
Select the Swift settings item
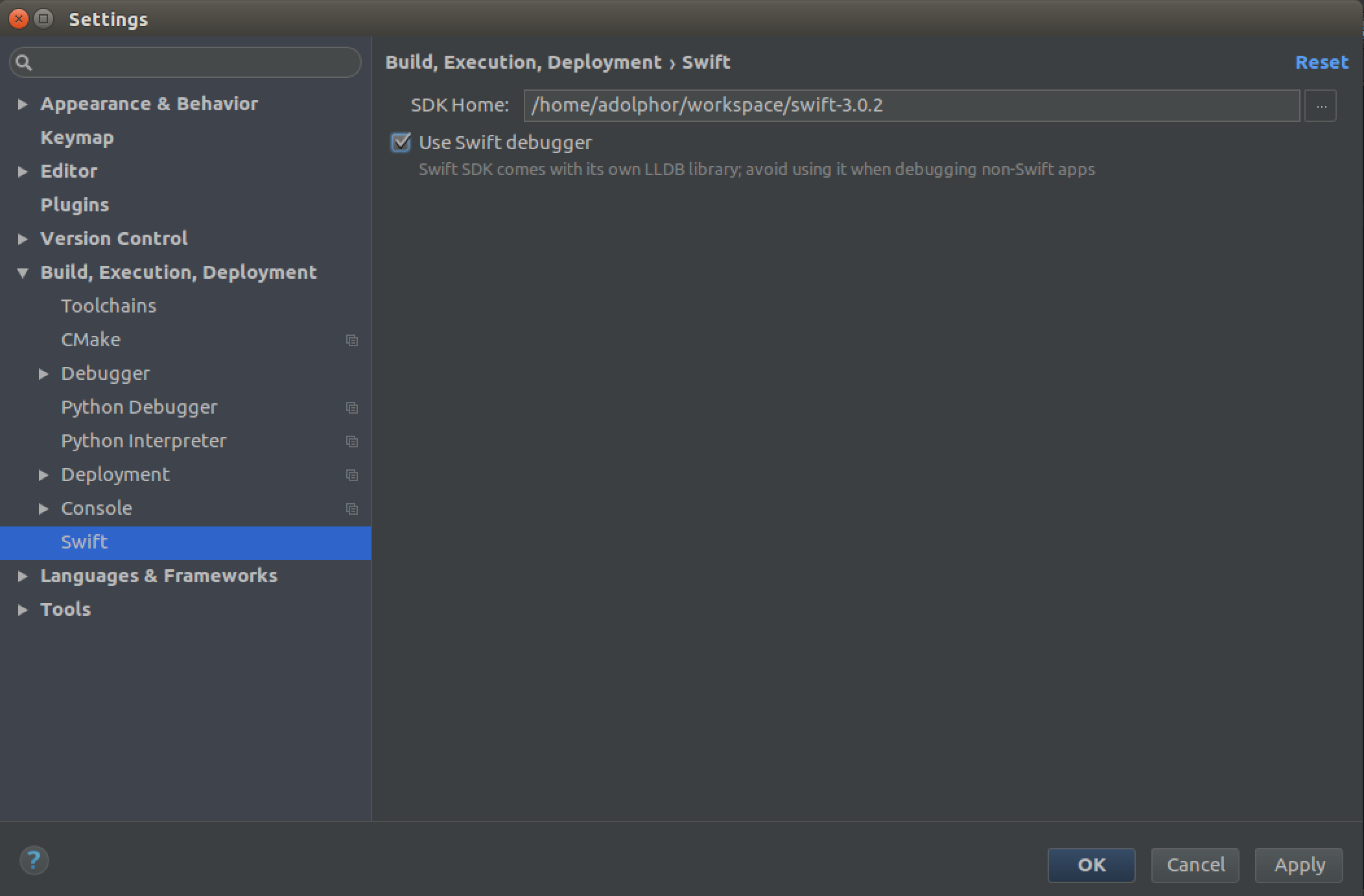(x=185, y=543)
